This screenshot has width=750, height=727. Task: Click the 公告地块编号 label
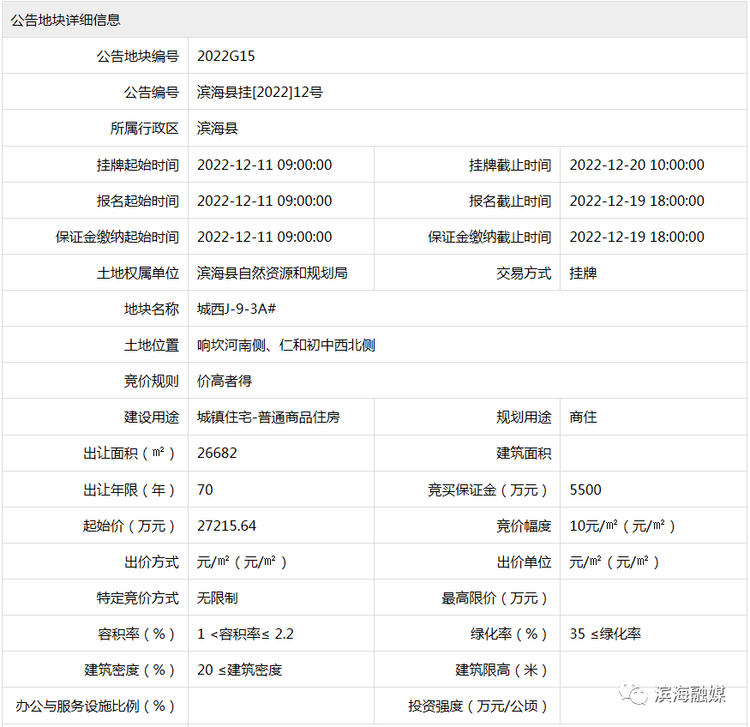(x=138, y=56)
